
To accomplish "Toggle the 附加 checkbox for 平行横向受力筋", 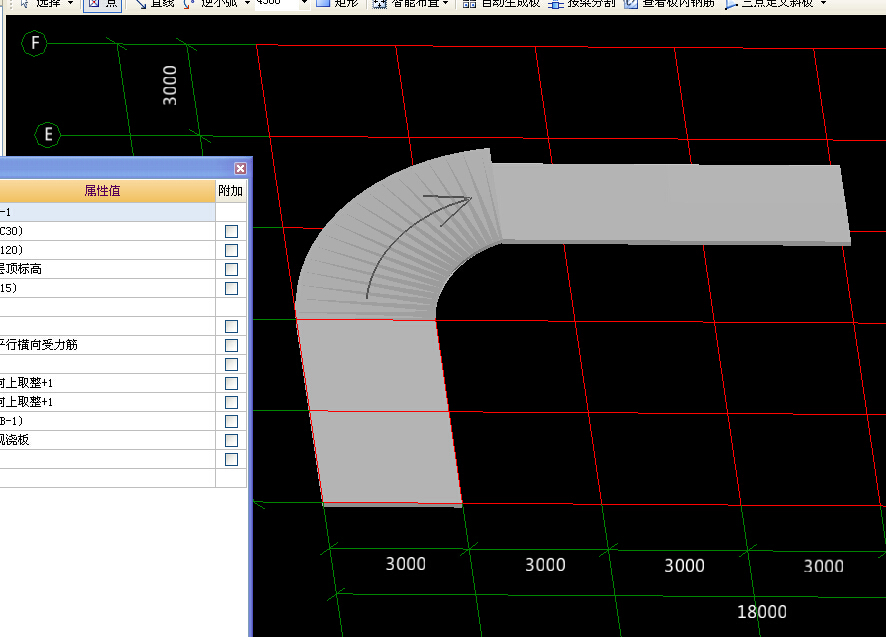I will pyautogui.click(x=231, y=345).
